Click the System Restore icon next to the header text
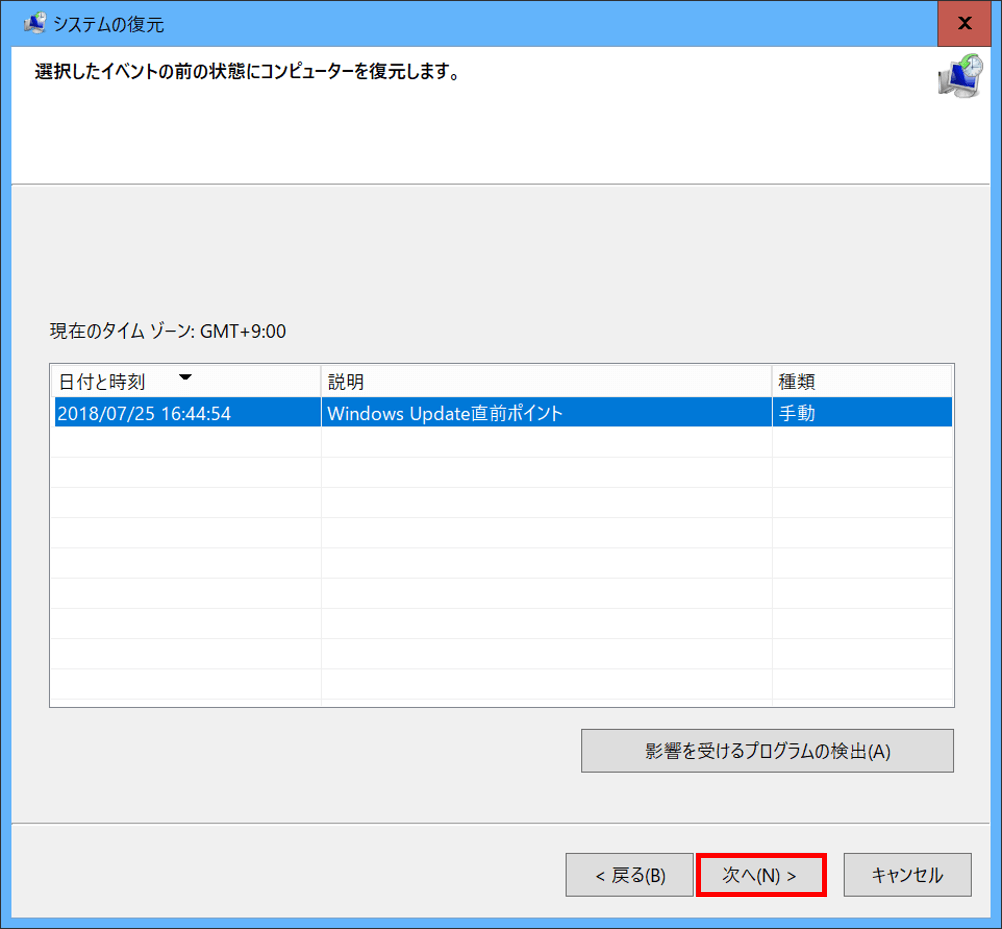Viewport: 1002px width, 929px height. (x=960, y=75)
